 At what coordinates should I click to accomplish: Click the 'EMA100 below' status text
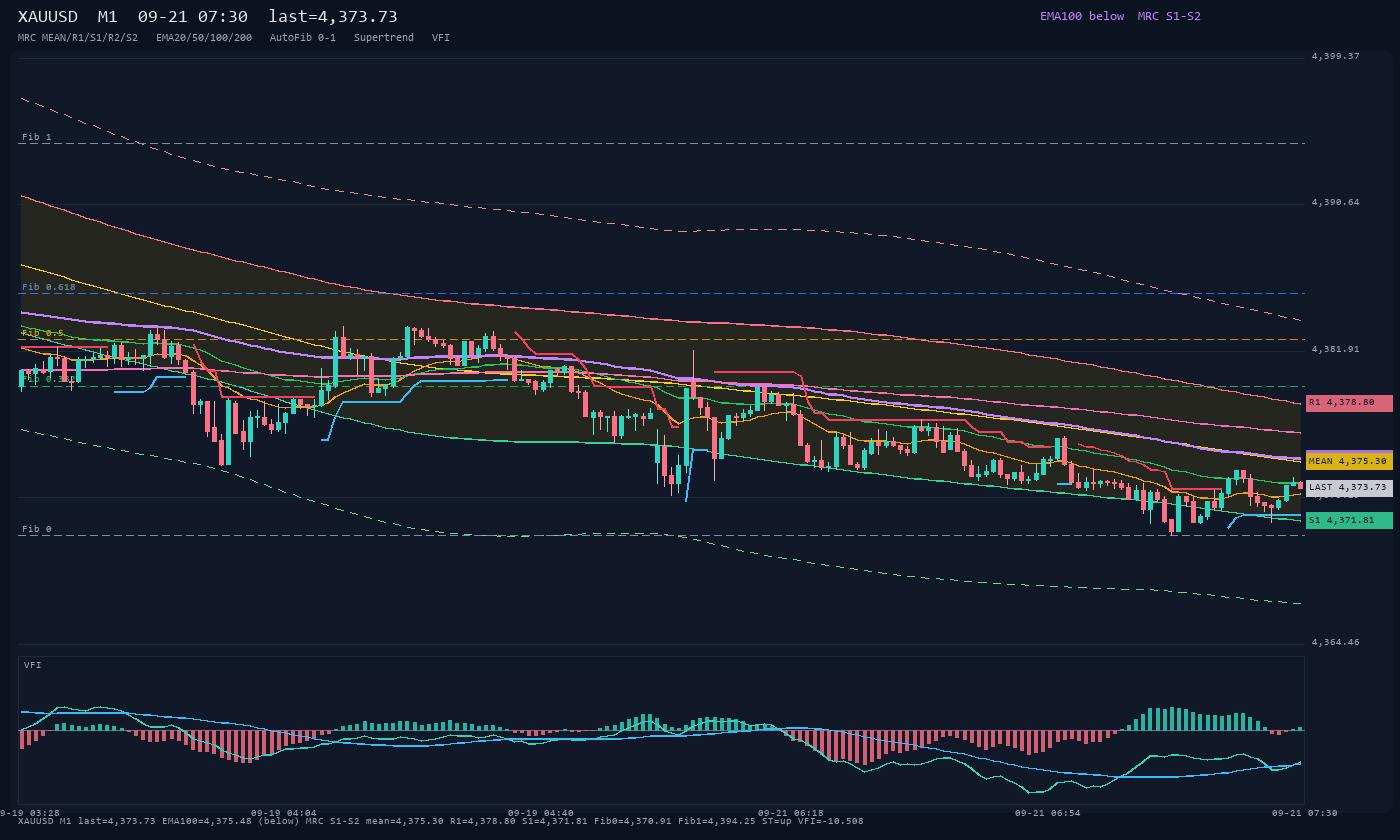point(1082,16)
